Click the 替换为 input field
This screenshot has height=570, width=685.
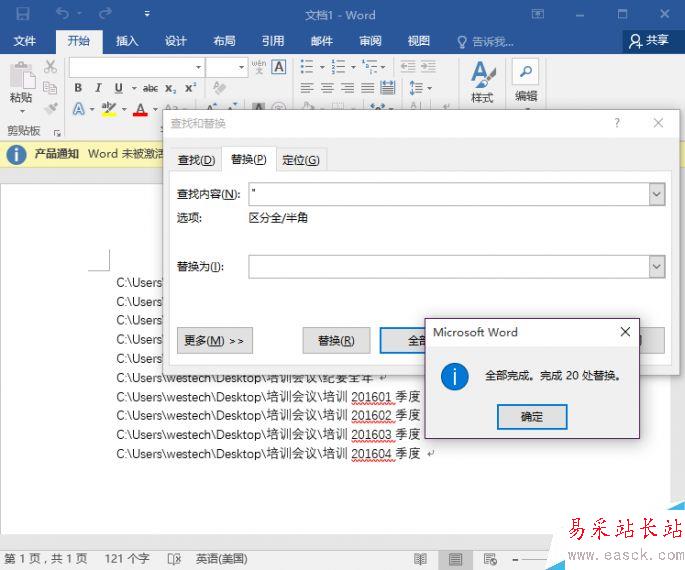449,266
